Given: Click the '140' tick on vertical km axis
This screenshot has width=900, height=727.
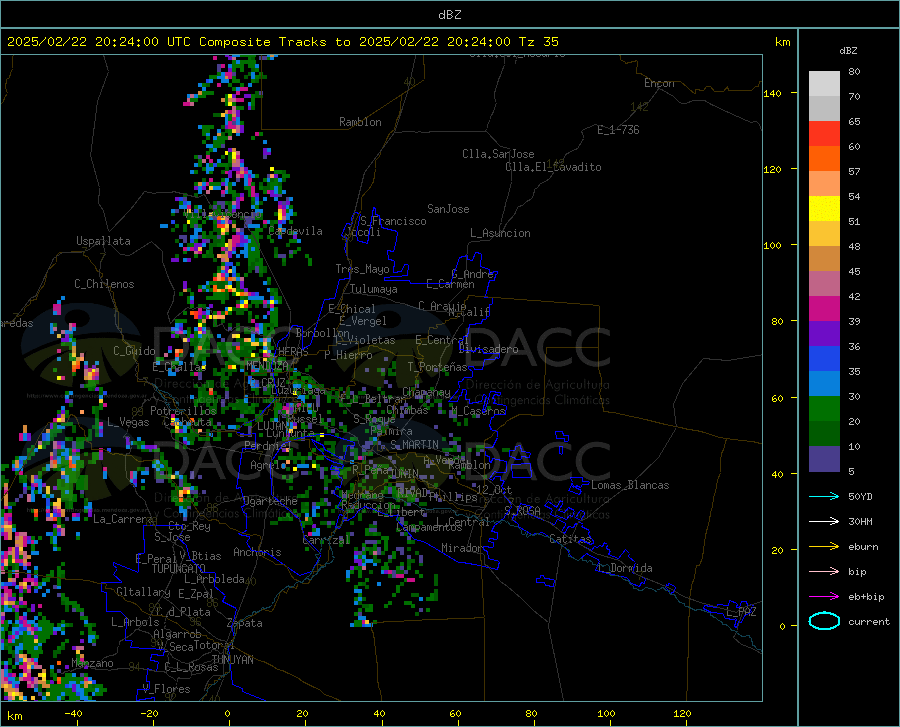Looking at the screenshot, I should pyautogui.click(x=772, y=93).
